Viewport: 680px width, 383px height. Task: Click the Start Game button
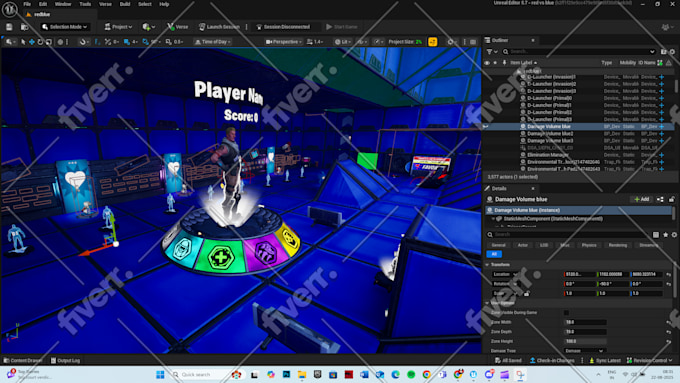pos(342,27)
